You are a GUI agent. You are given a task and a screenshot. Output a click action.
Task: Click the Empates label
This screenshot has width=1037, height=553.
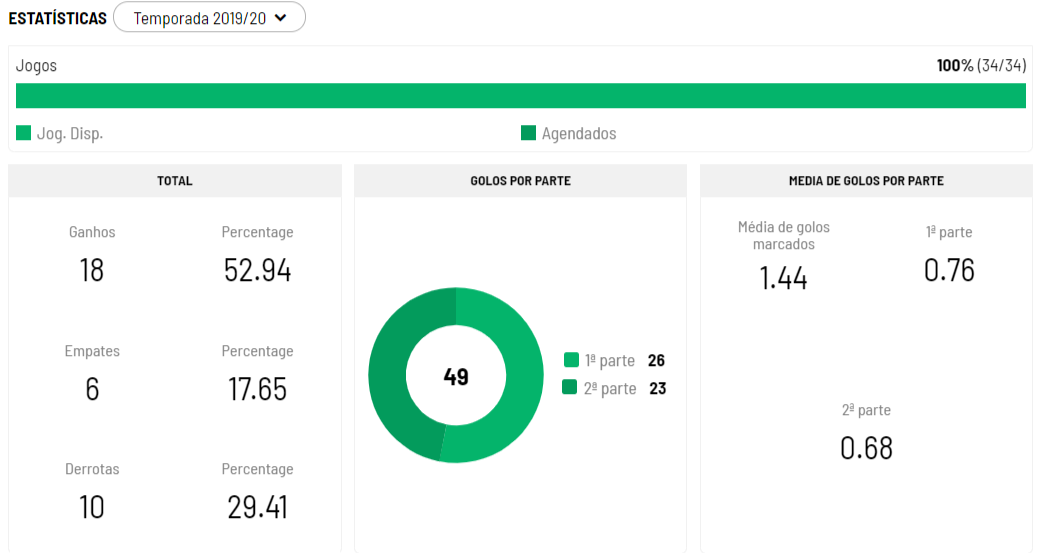point(92,351)
